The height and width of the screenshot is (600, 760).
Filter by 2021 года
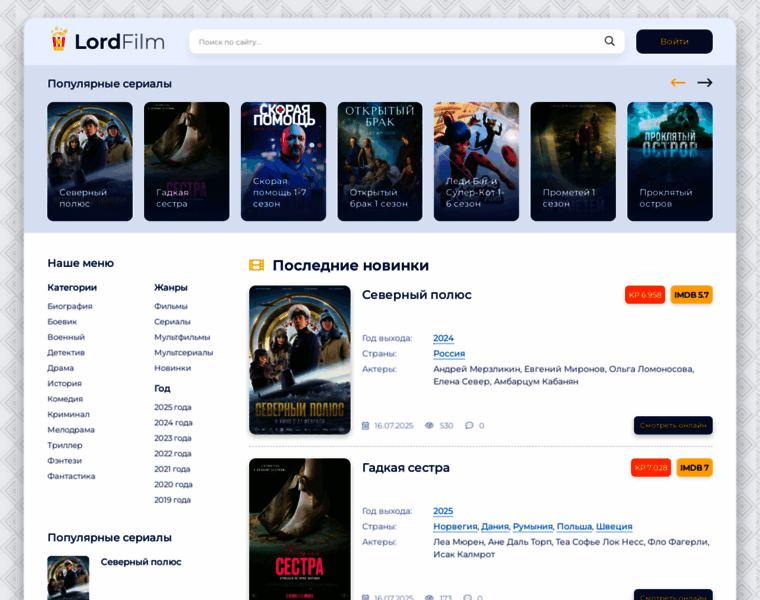pyautogui.click(x=172, y=469)
